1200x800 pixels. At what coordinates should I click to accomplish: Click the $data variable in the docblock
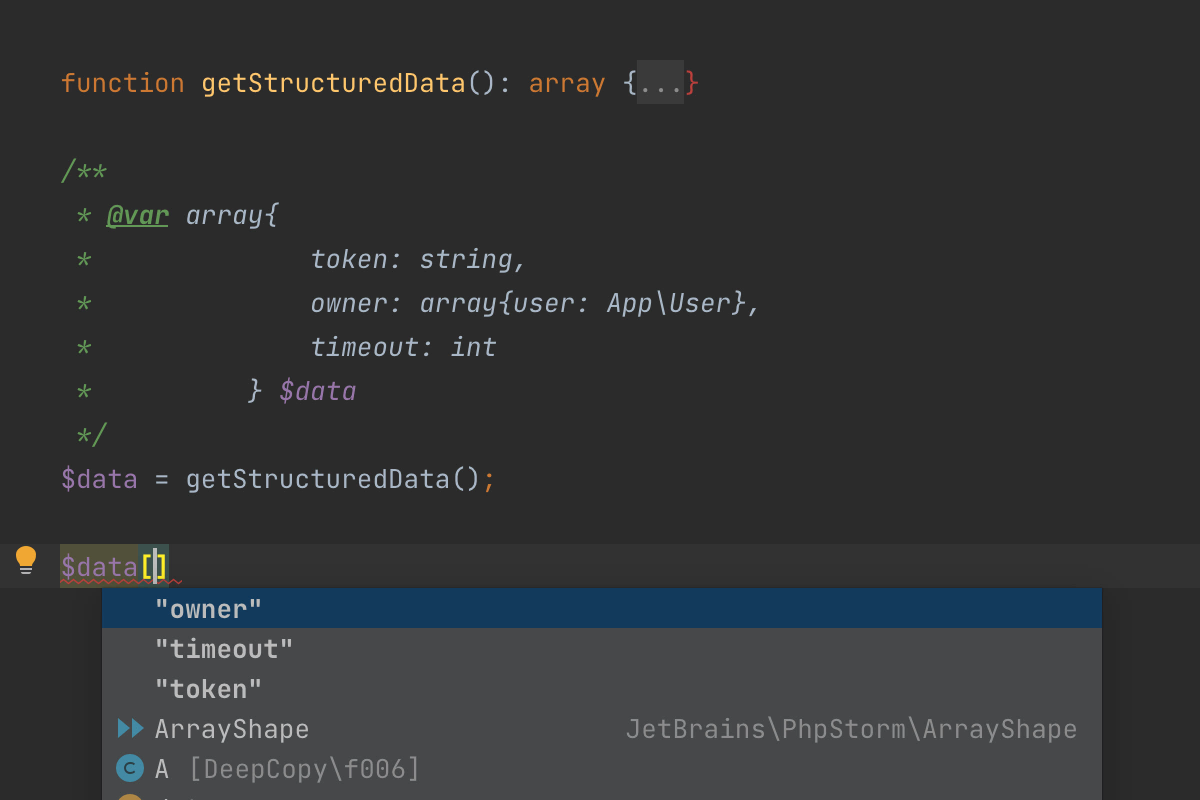pos(318,391)
